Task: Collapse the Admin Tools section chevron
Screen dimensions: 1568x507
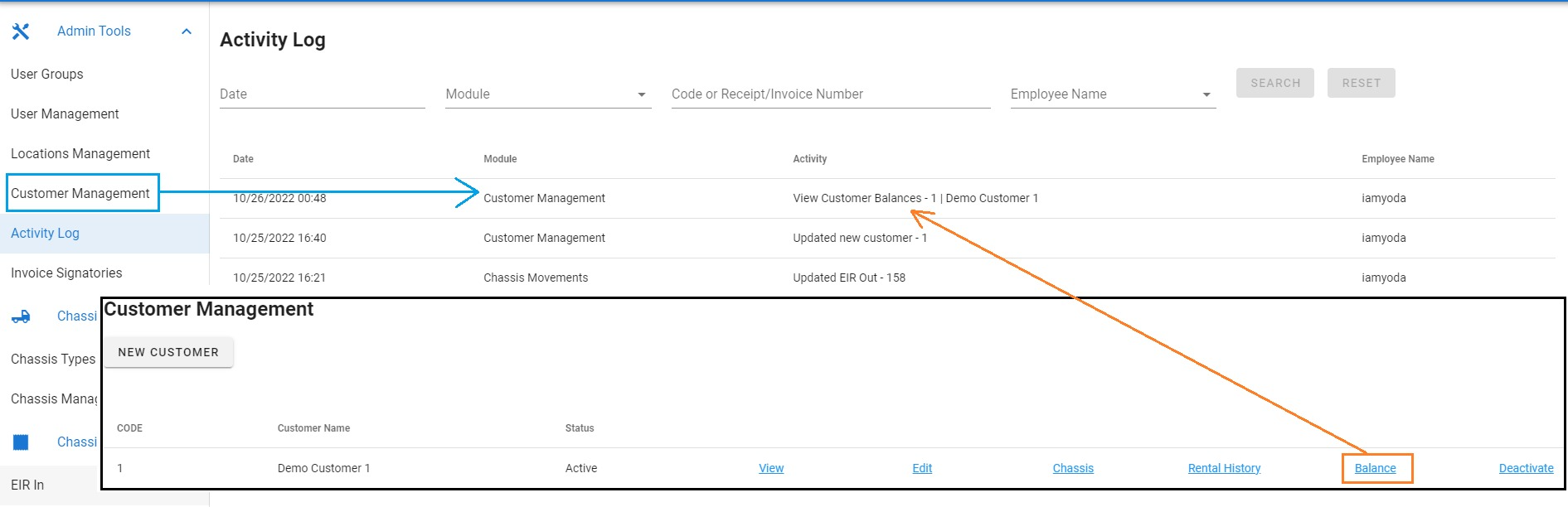Action: coord(187,31)
